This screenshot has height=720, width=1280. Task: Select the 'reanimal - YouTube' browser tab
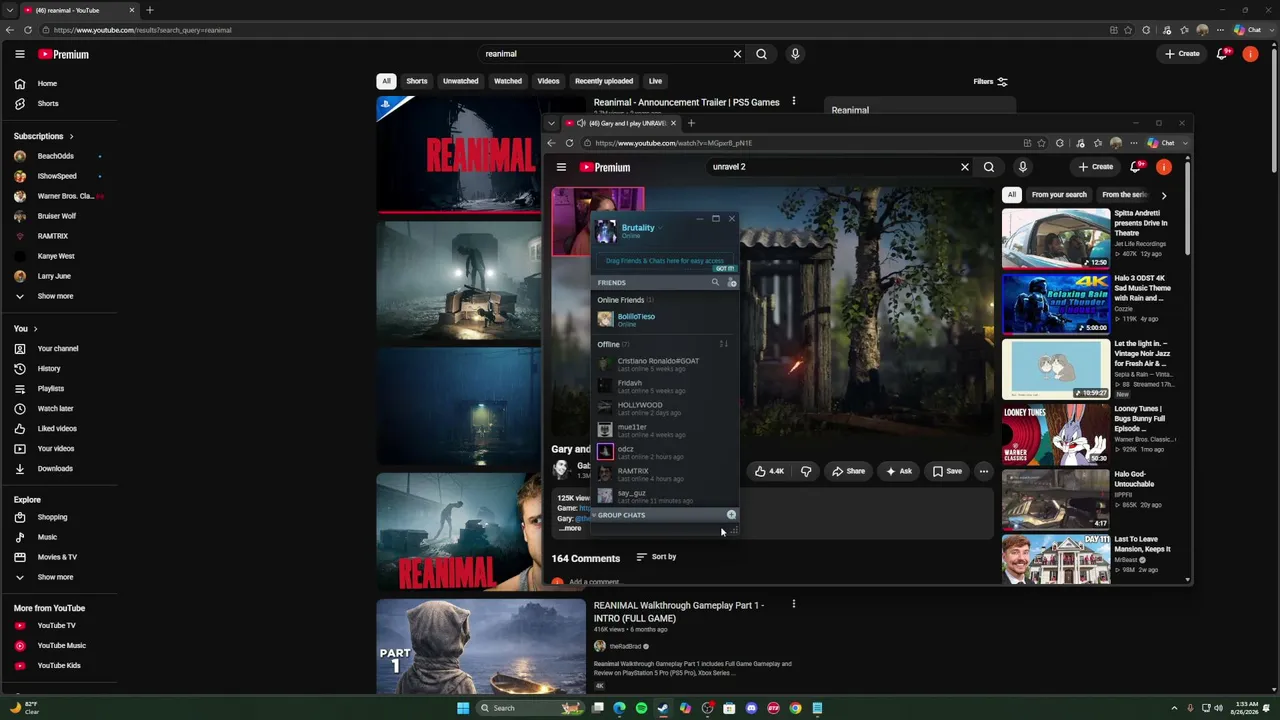(79, 10)
